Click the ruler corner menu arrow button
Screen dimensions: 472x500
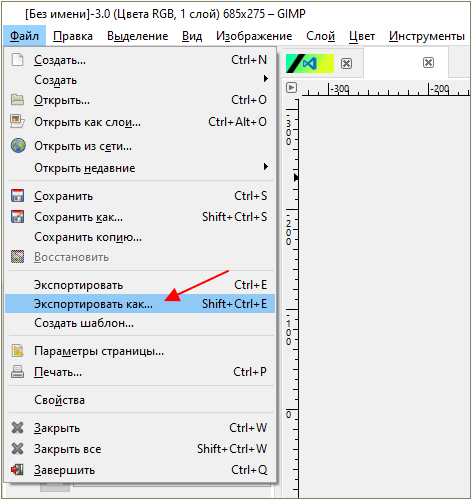pyautogui.click(x=291, y=88)
